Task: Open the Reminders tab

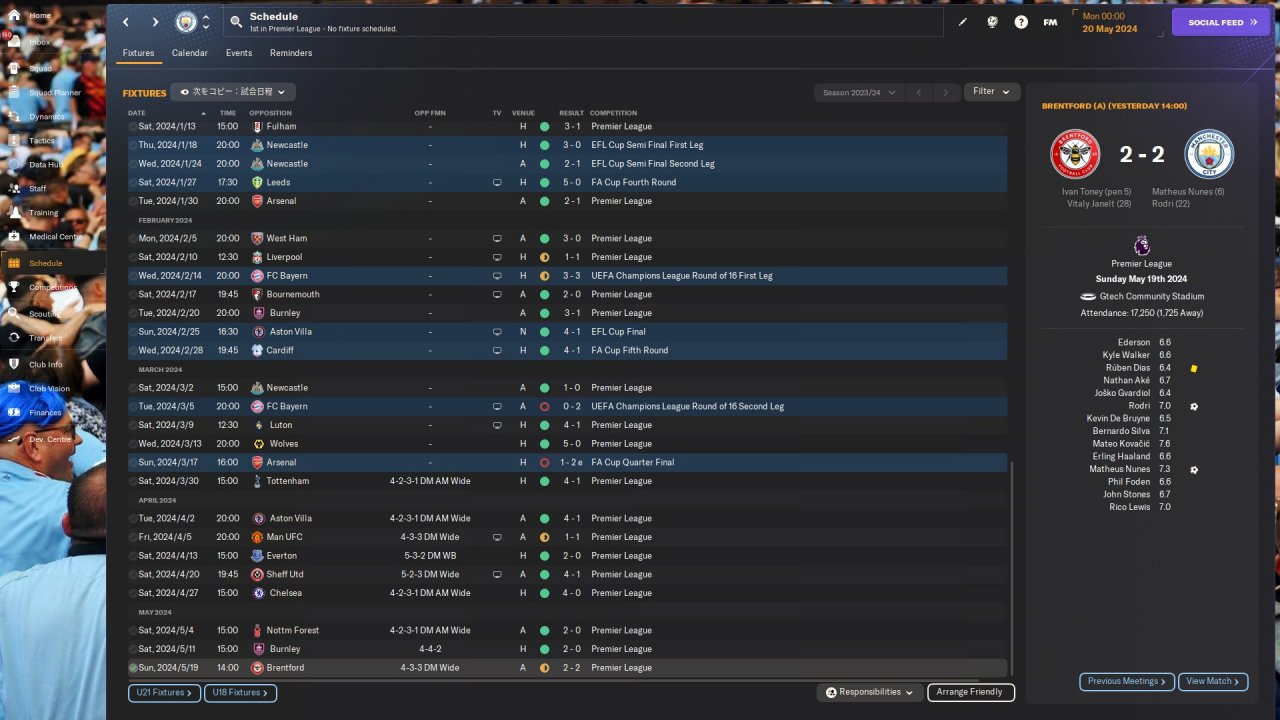Action: point(291,53)
